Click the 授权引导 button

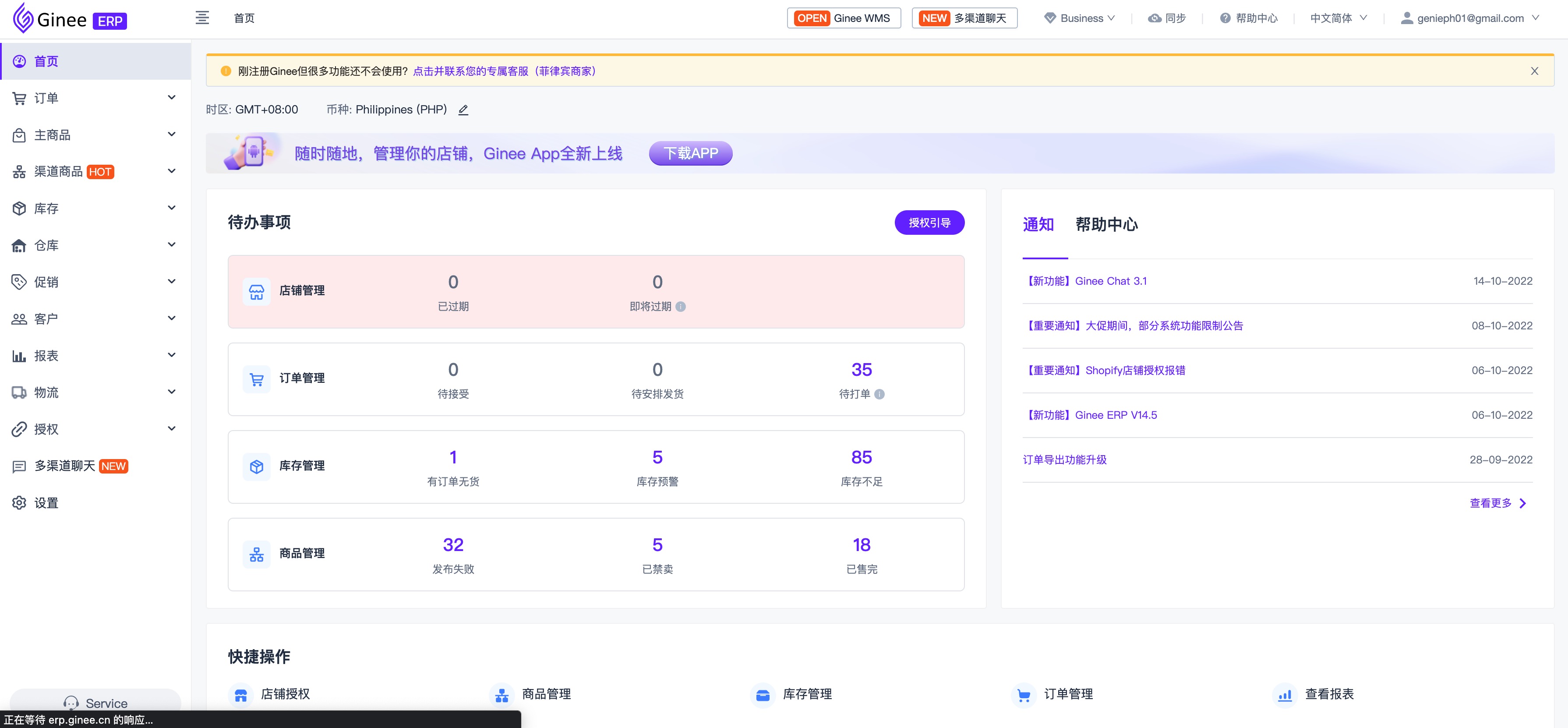tap(929, 223)
